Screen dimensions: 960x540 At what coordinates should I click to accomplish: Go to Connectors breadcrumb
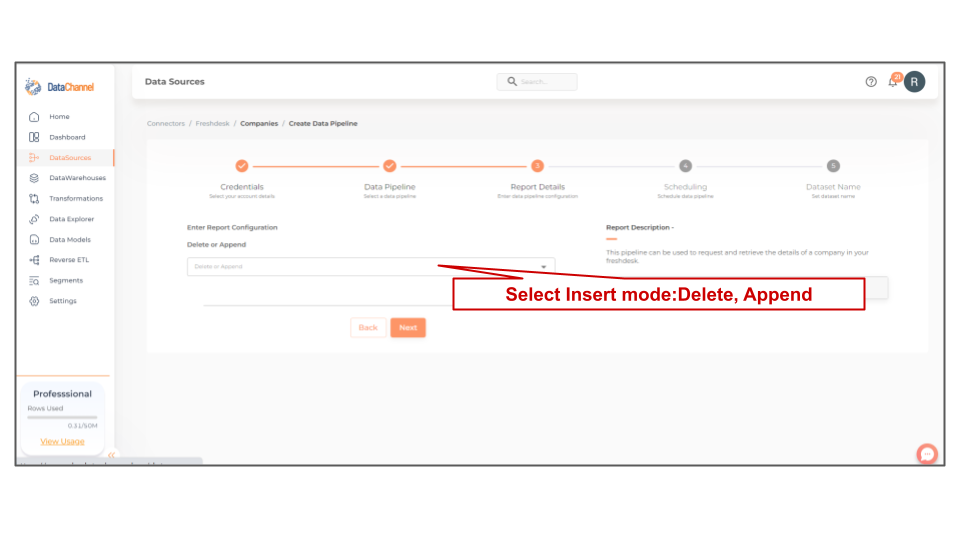coord(166,124)
